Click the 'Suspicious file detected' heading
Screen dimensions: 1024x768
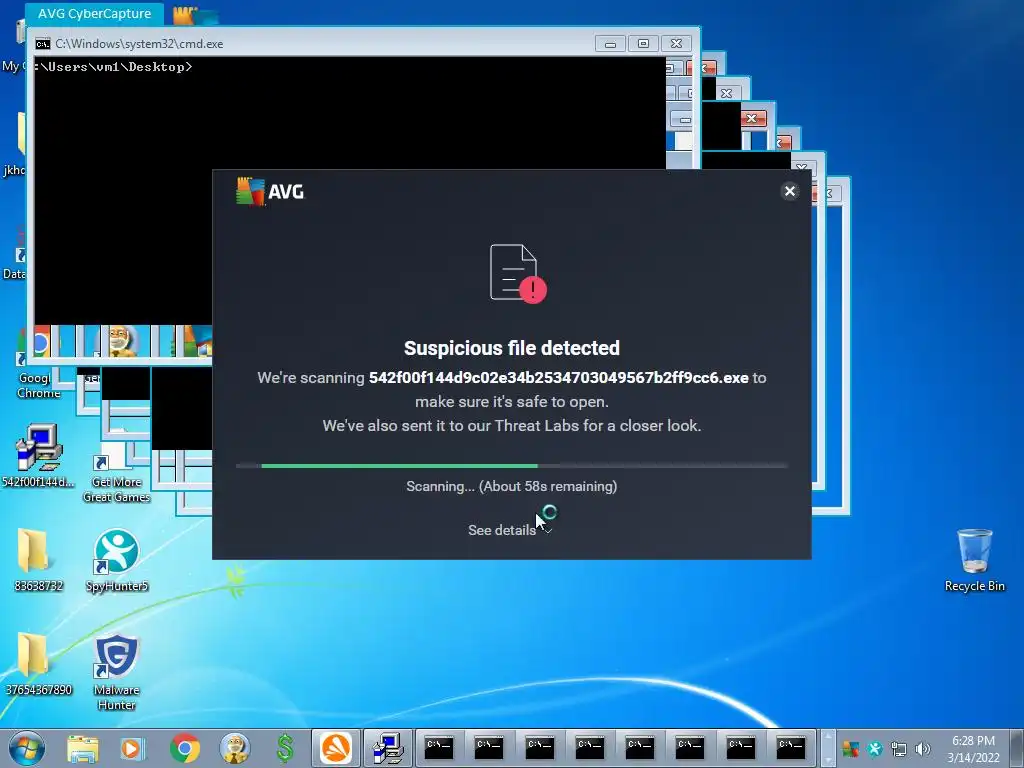tap(511, 348)
